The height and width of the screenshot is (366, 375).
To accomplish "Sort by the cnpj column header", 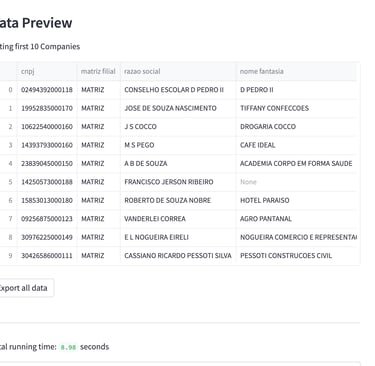I will (47, 71).
